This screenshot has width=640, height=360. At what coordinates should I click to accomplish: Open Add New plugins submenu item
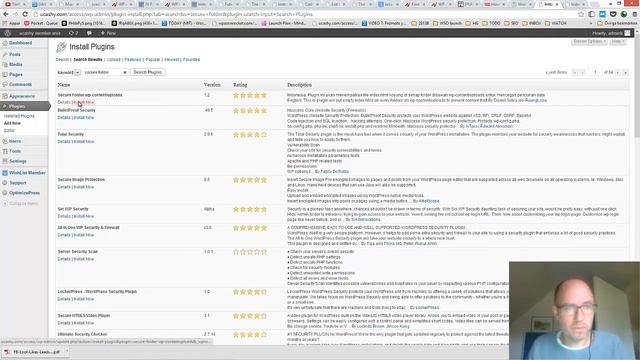click(12, 123)
